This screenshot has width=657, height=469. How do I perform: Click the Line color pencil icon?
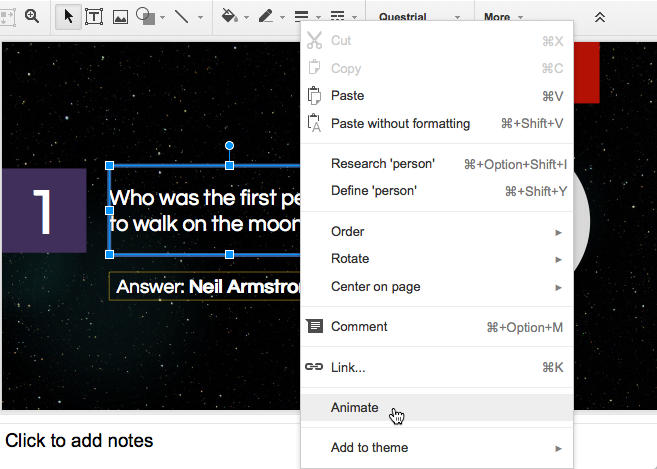click(266, 16)
